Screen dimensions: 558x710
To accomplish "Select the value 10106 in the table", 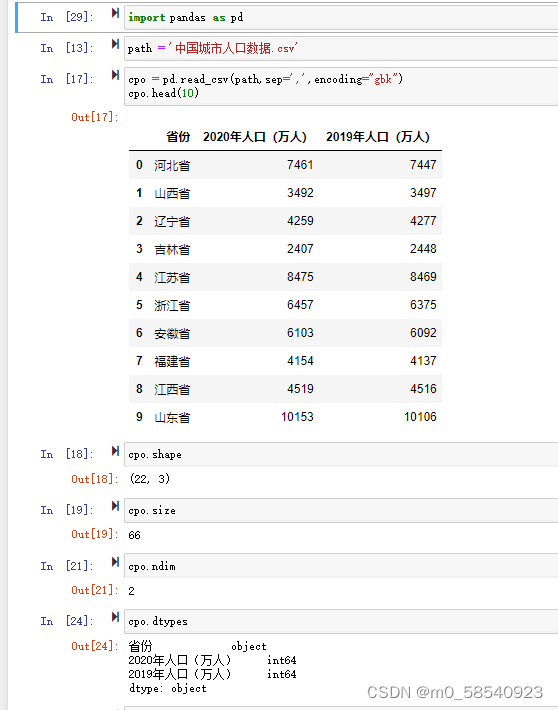I will 420,417.
